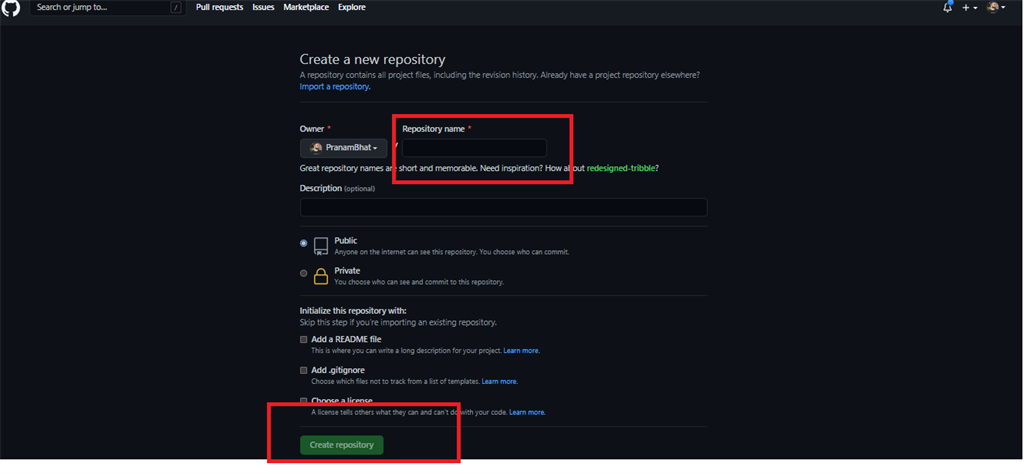This screenshot has width=1024, height=474.
Task: Click the Public repository book icon
Action: [321, 245]
